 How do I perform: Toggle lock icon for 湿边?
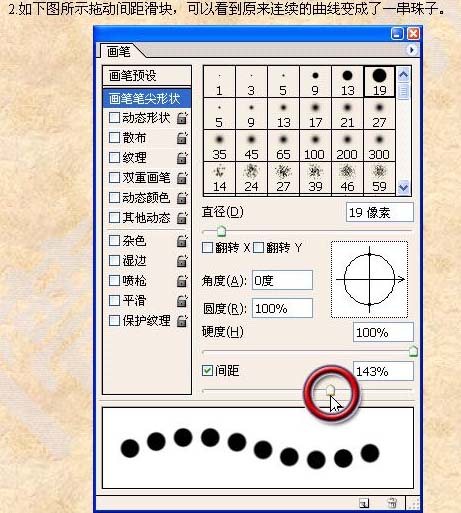pos(182,261)
